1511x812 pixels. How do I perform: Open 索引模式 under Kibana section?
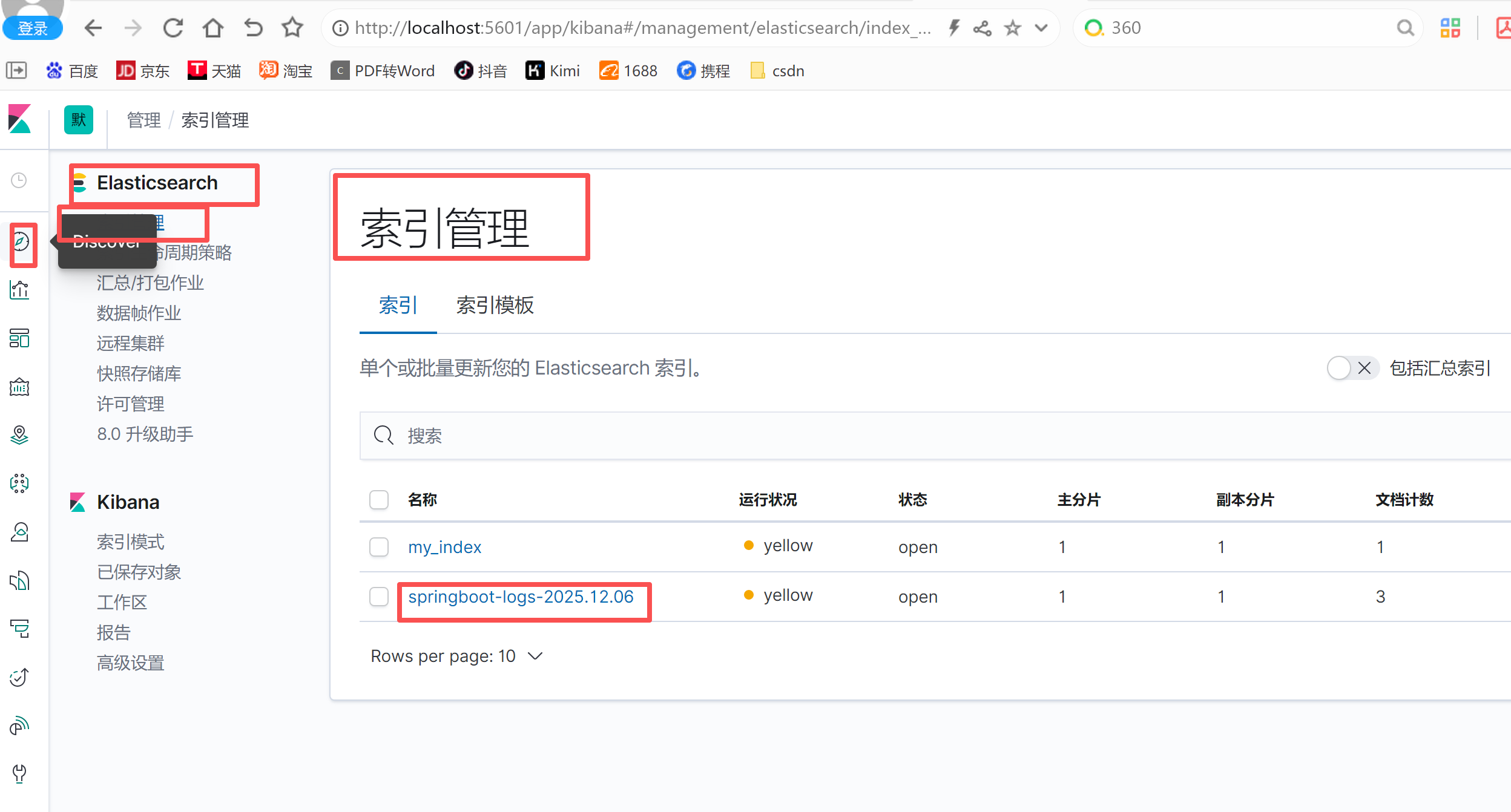(x=131, y=542)
